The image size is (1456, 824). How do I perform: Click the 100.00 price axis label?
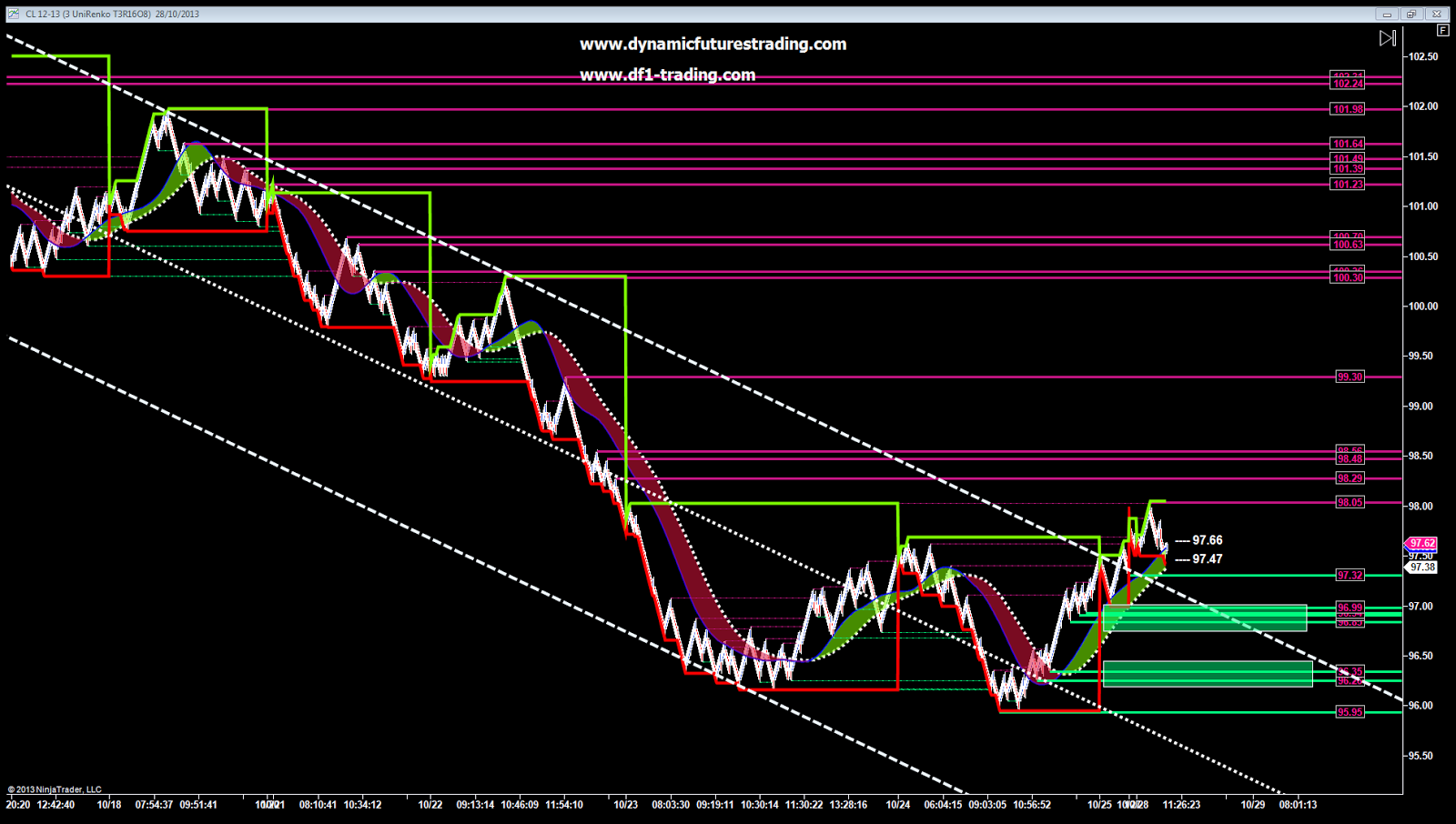(x=1423, y=306)
